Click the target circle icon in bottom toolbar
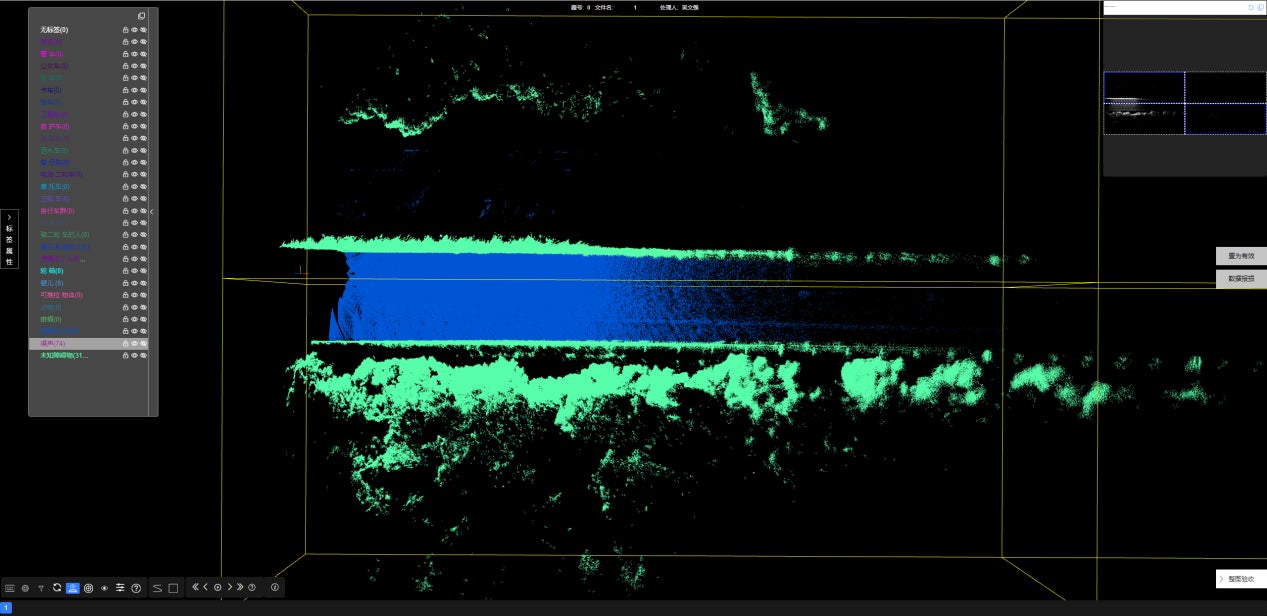1267x616 pixels. [89, 588]
